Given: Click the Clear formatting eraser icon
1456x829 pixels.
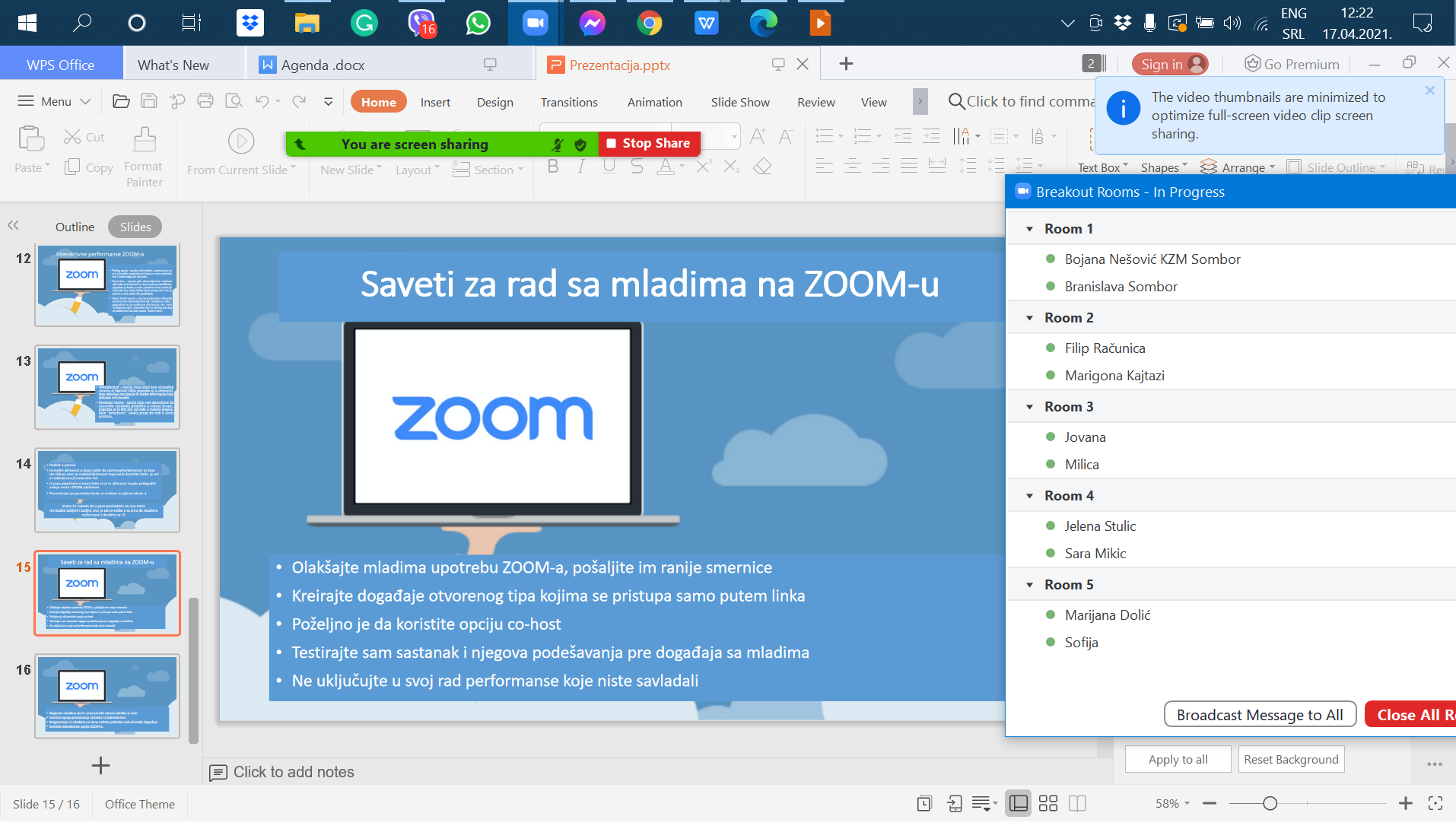Looking at the screenshot, I should click(762, 167).
